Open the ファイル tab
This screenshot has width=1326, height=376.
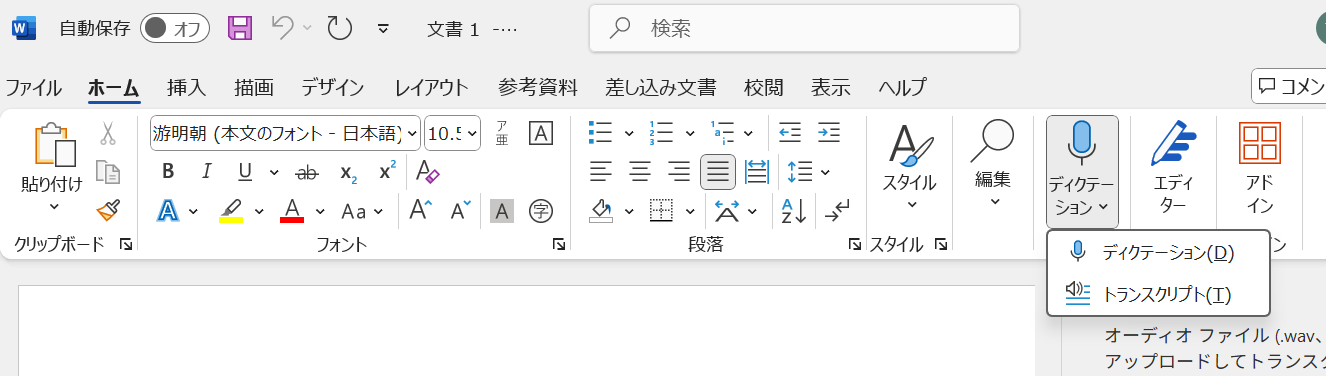[33, 87]
